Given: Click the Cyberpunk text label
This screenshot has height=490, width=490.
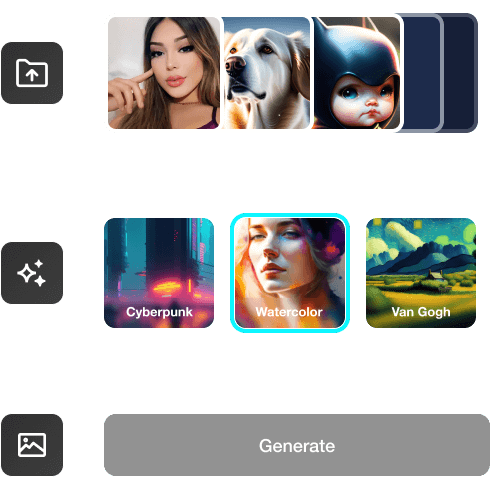Looking at the screenshot, I should pyautogui.click(x=159, y=312).
